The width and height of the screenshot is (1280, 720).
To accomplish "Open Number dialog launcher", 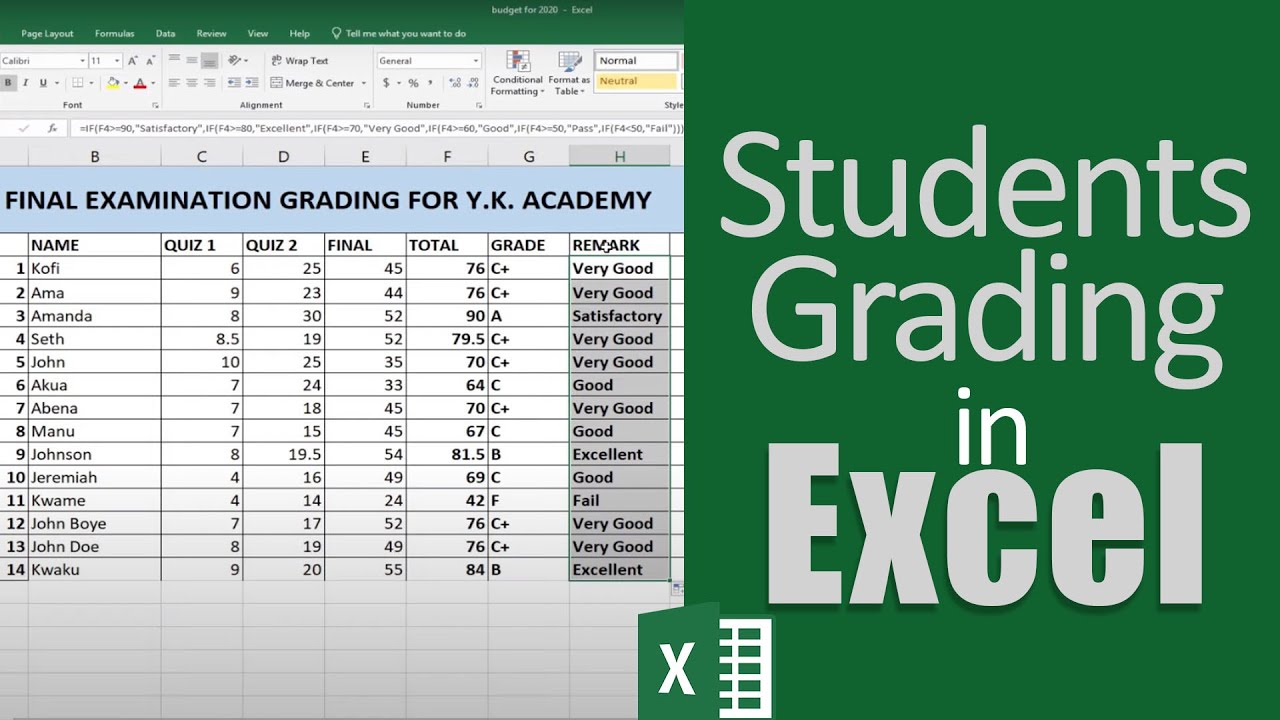I will point(477,105).
